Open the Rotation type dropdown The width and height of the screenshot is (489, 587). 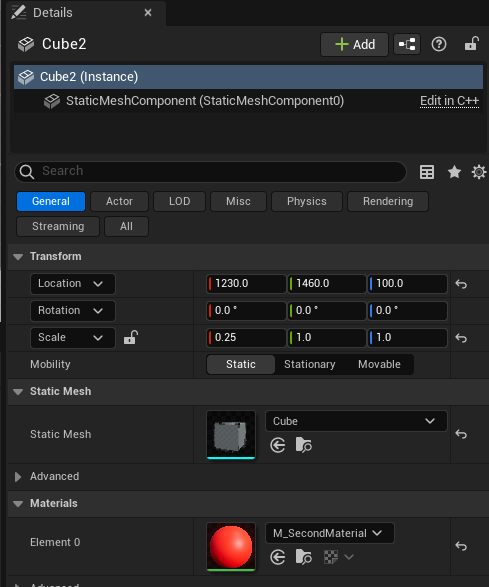click(x=73, y=311)
